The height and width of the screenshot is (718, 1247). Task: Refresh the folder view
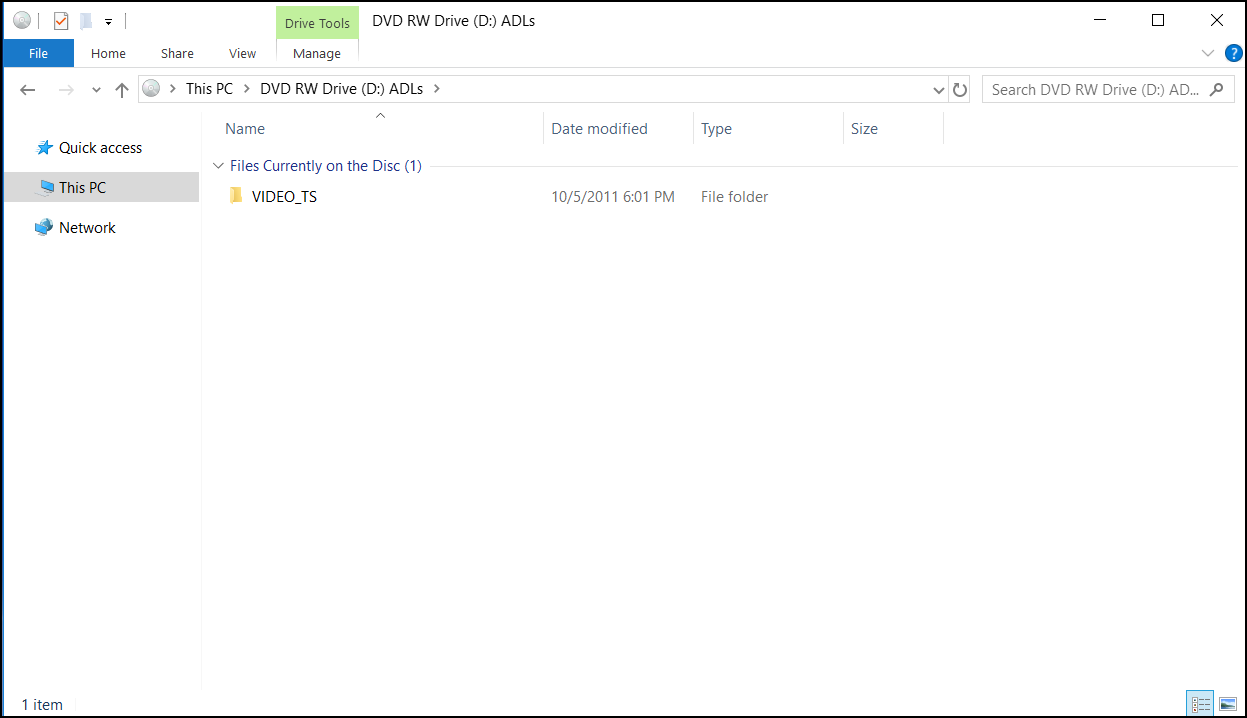(x=960, y=89)
